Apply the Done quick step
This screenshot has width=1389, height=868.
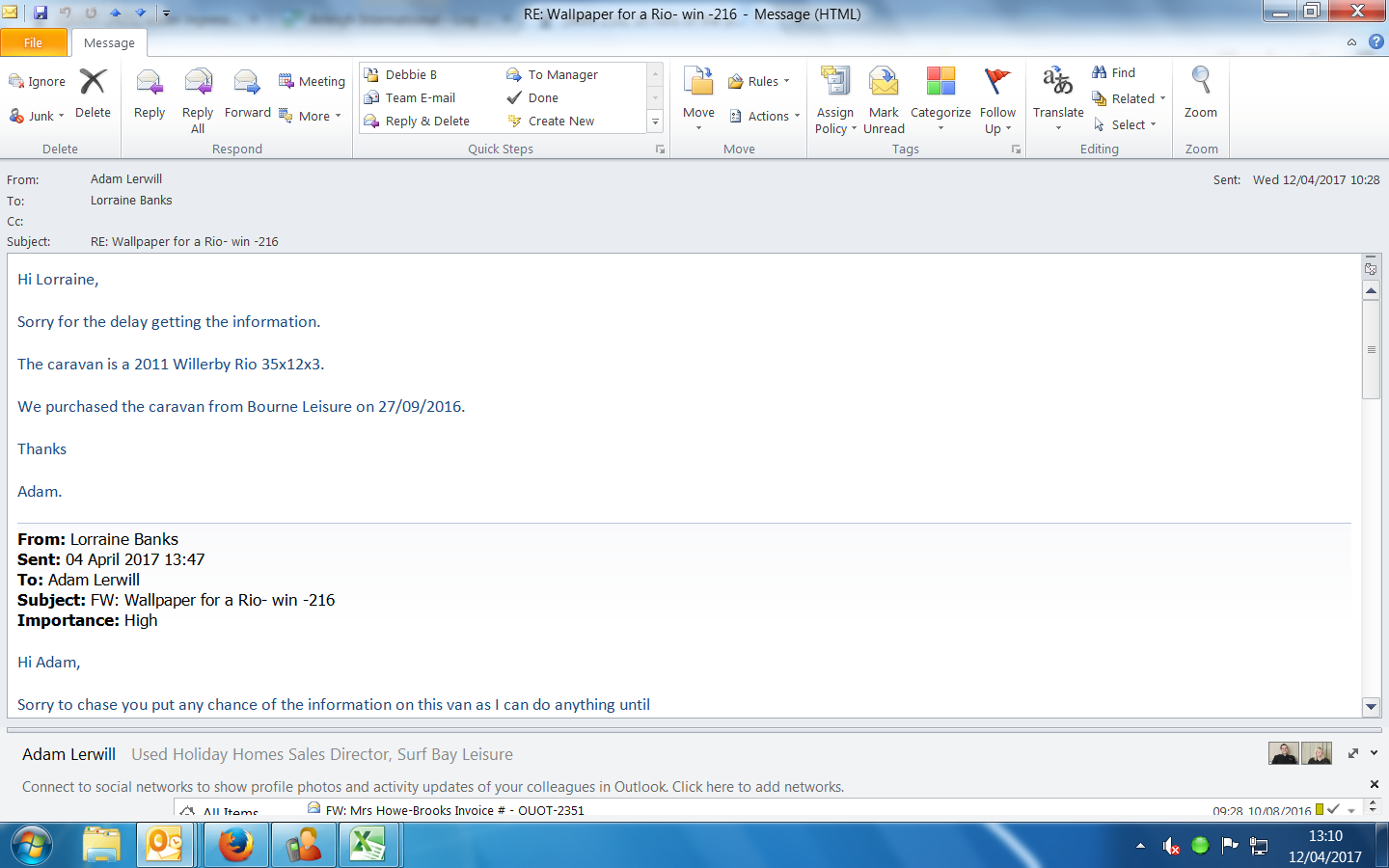[x=533, y=97]
